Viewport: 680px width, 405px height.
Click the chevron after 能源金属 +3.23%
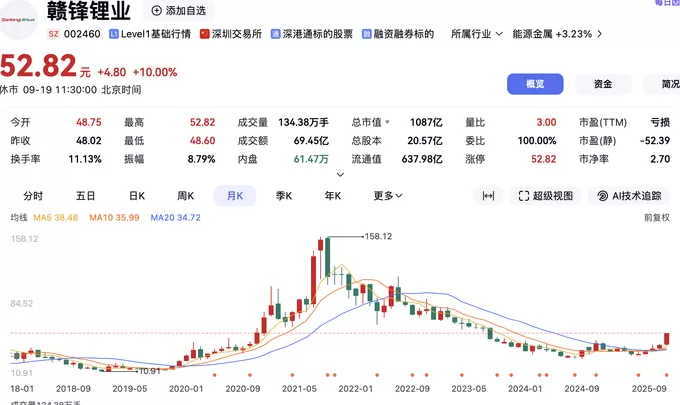[599, 34]
